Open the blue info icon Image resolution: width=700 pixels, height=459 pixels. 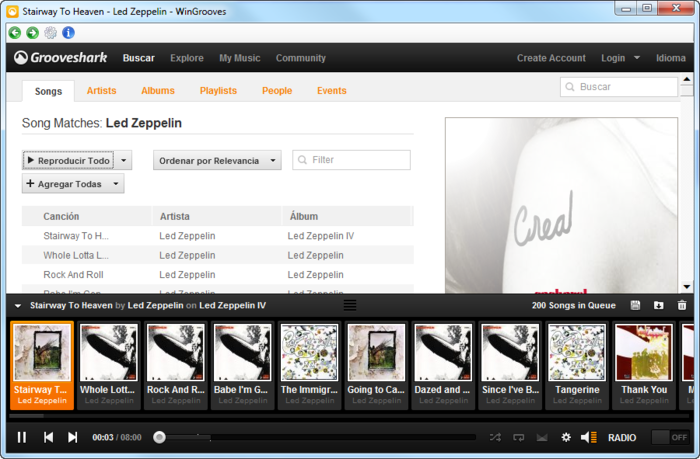coord(68,33)
